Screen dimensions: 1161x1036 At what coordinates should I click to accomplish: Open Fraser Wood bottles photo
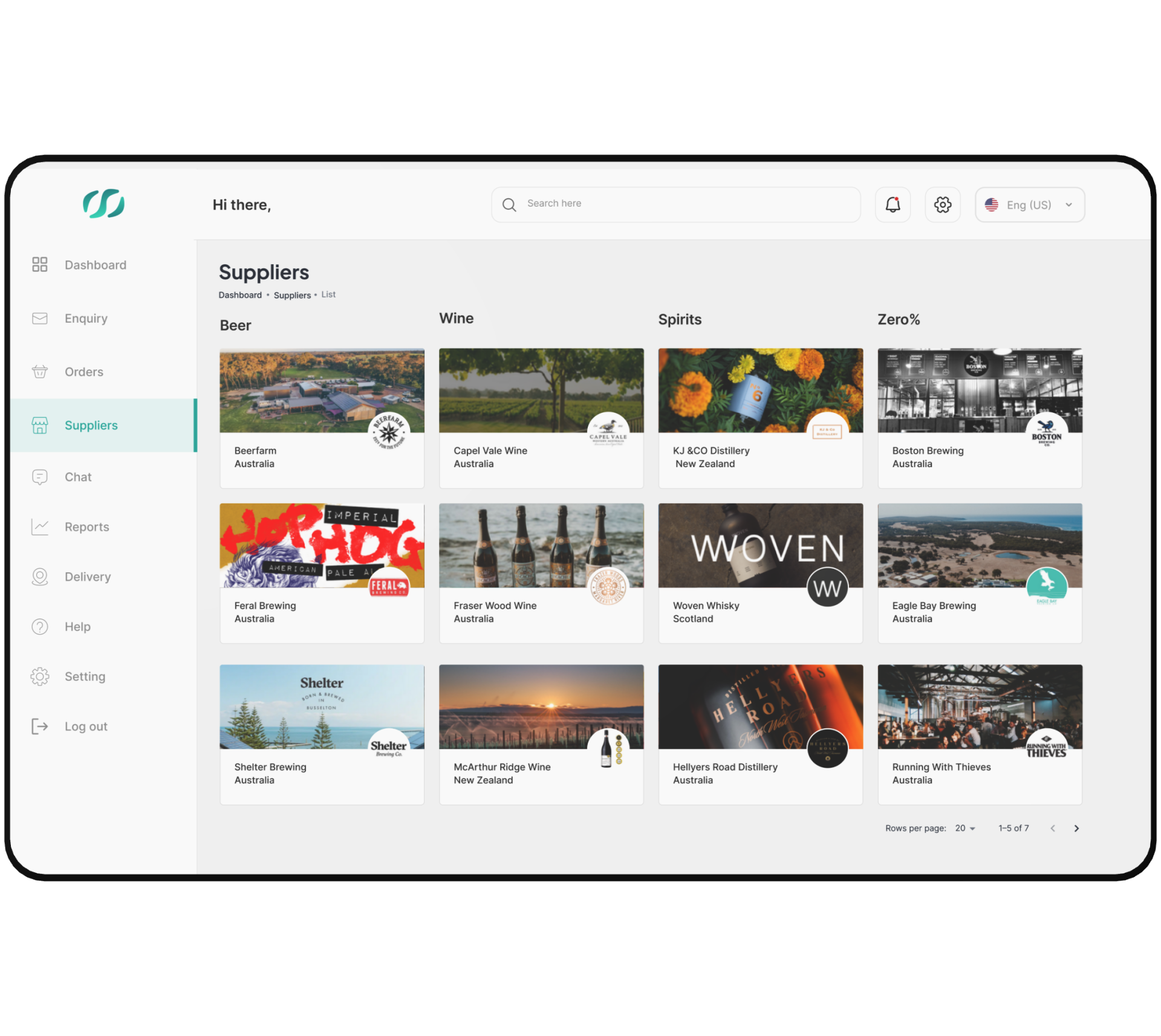(541, 545)
